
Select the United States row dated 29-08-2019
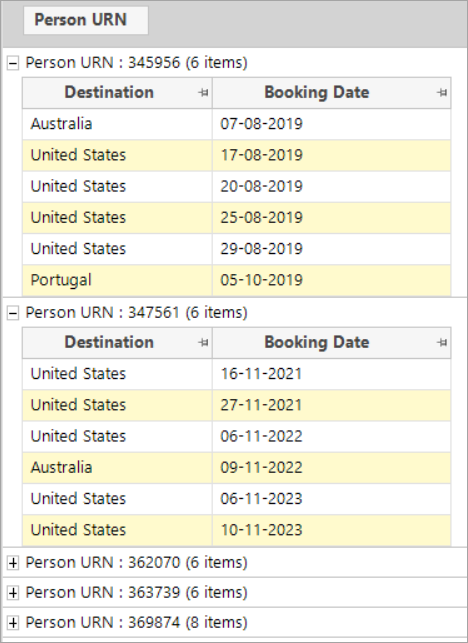(237, 249)
